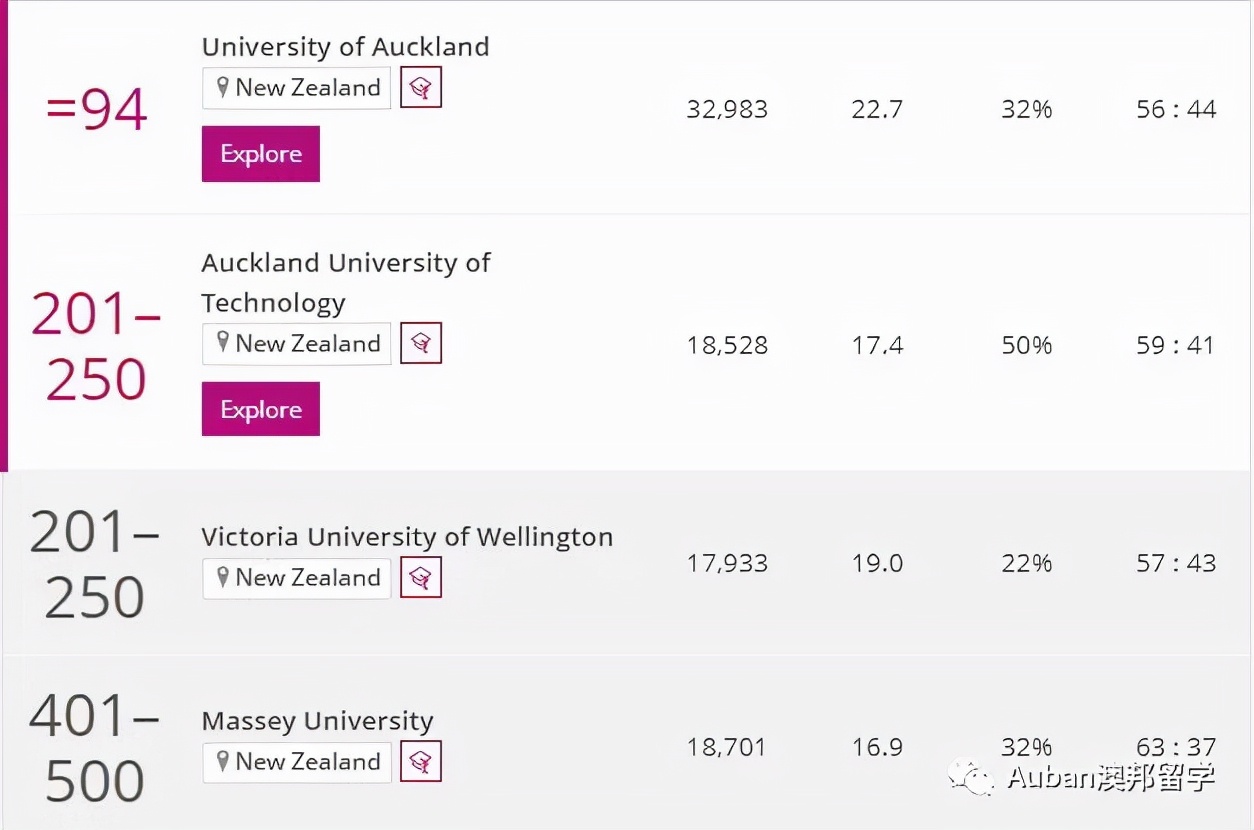
Task: Open the Auckland University of Technology page
Action: tap(345, 282)
